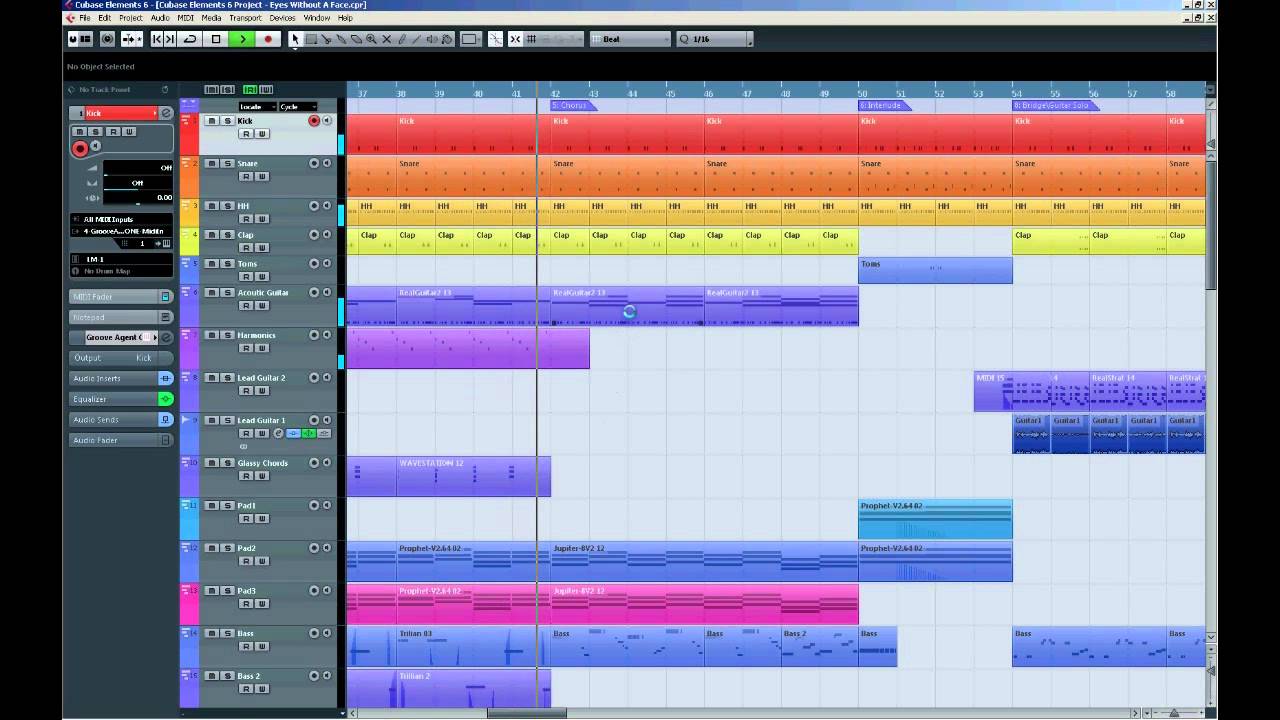Open the Equalizer section green icon
This screenshot has width=1280, height=720.
[166, 399]
